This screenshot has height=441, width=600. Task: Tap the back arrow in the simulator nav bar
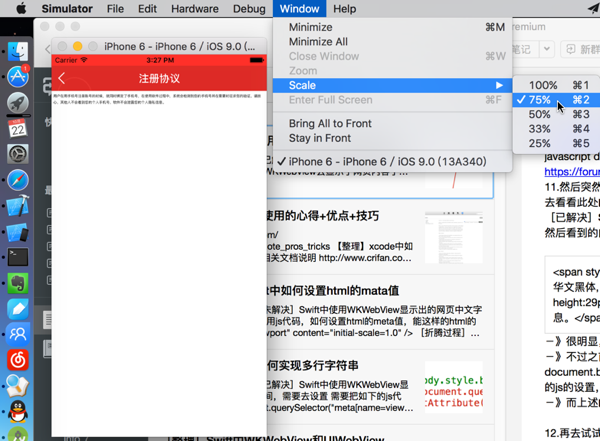62,78
